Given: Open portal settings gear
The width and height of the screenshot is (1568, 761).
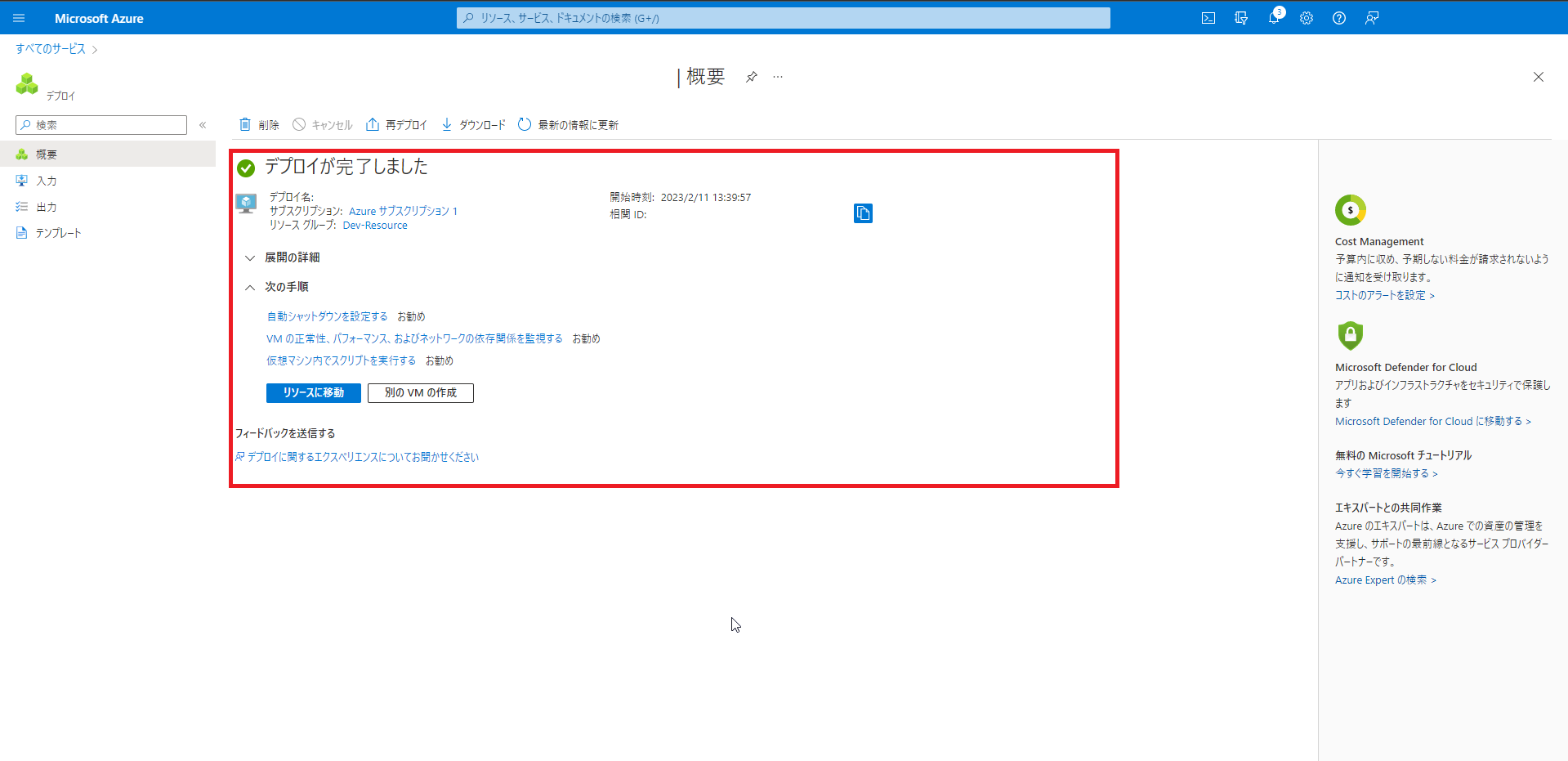Looking at the screenshot, I should 1307,18.
